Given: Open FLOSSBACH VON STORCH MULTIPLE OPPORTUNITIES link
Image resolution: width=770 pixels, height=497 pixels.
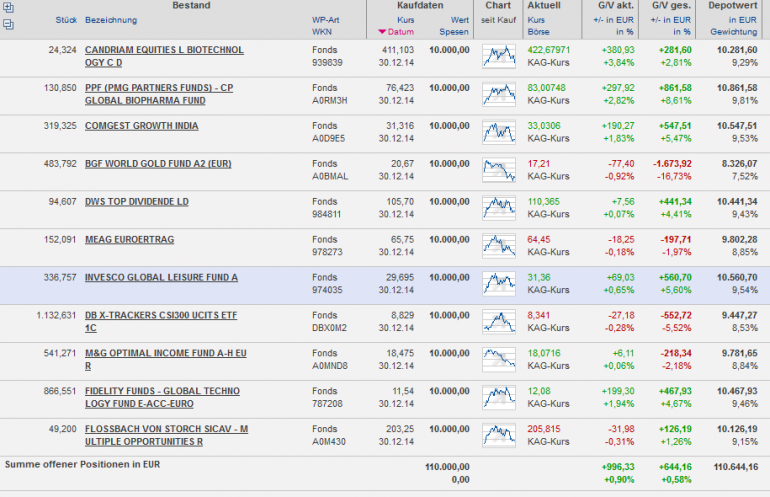Looking at the screenshot, I should tap(166, 435).
